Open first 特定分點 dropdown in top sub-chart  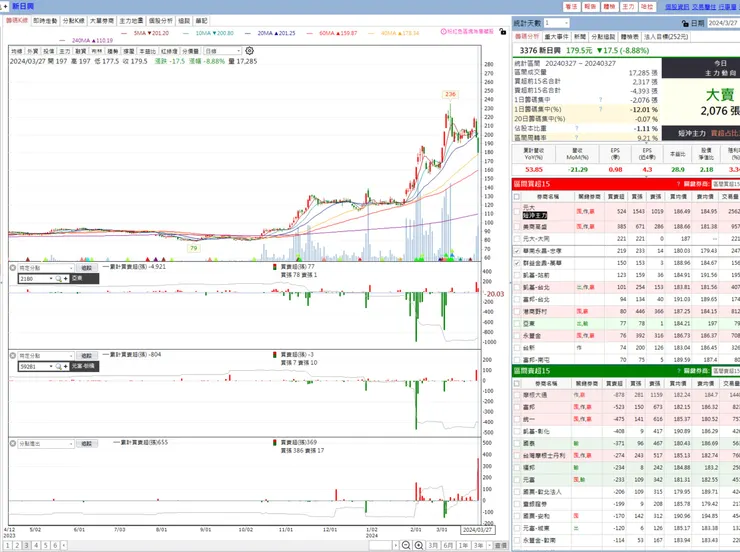tap(45, 268)
